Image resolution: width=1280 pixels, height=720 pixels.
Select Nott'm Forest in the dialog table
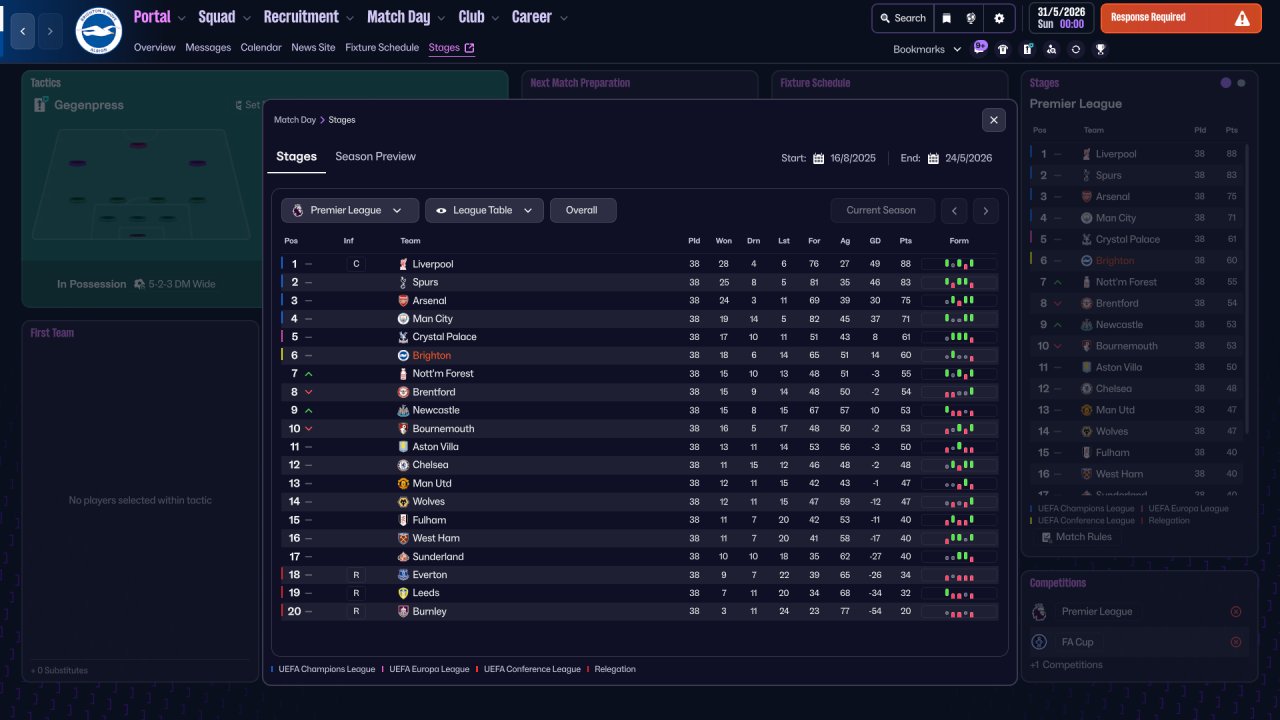point(443,374)
